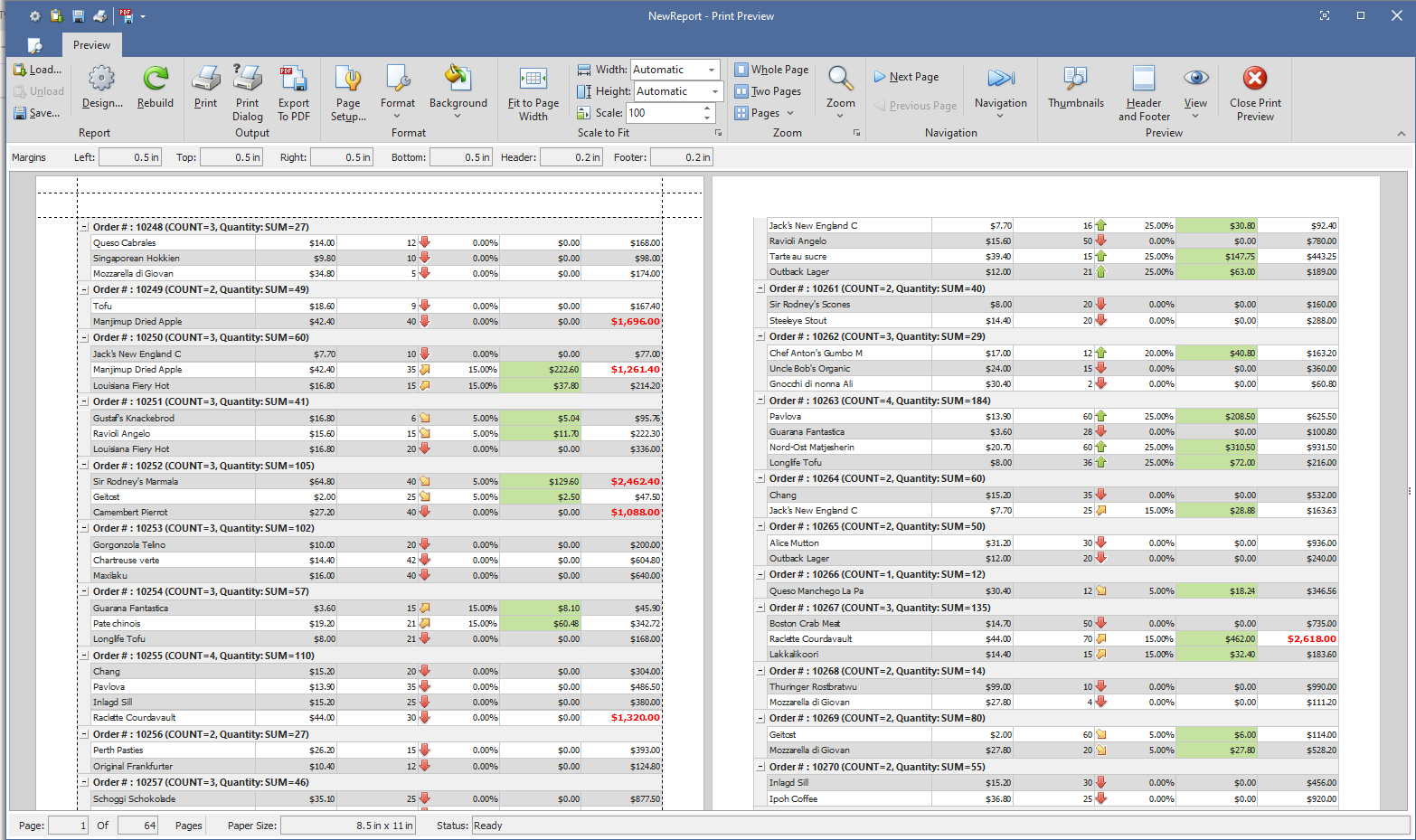Click the quick access PDF export icon
Screen dimensions: 1416x840
point(126,16)
